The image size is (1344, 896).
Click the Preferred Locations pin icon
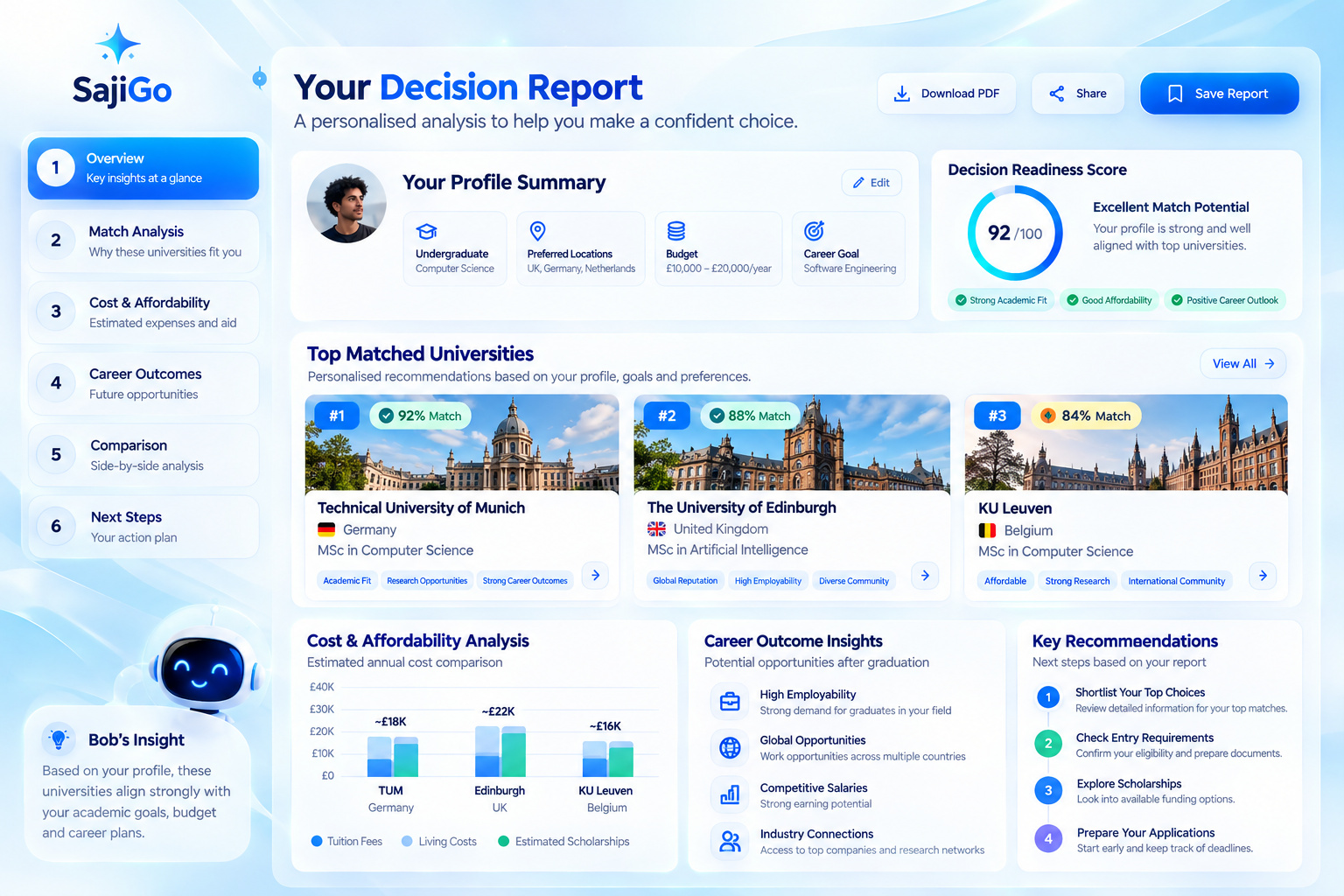click(538, 231)
